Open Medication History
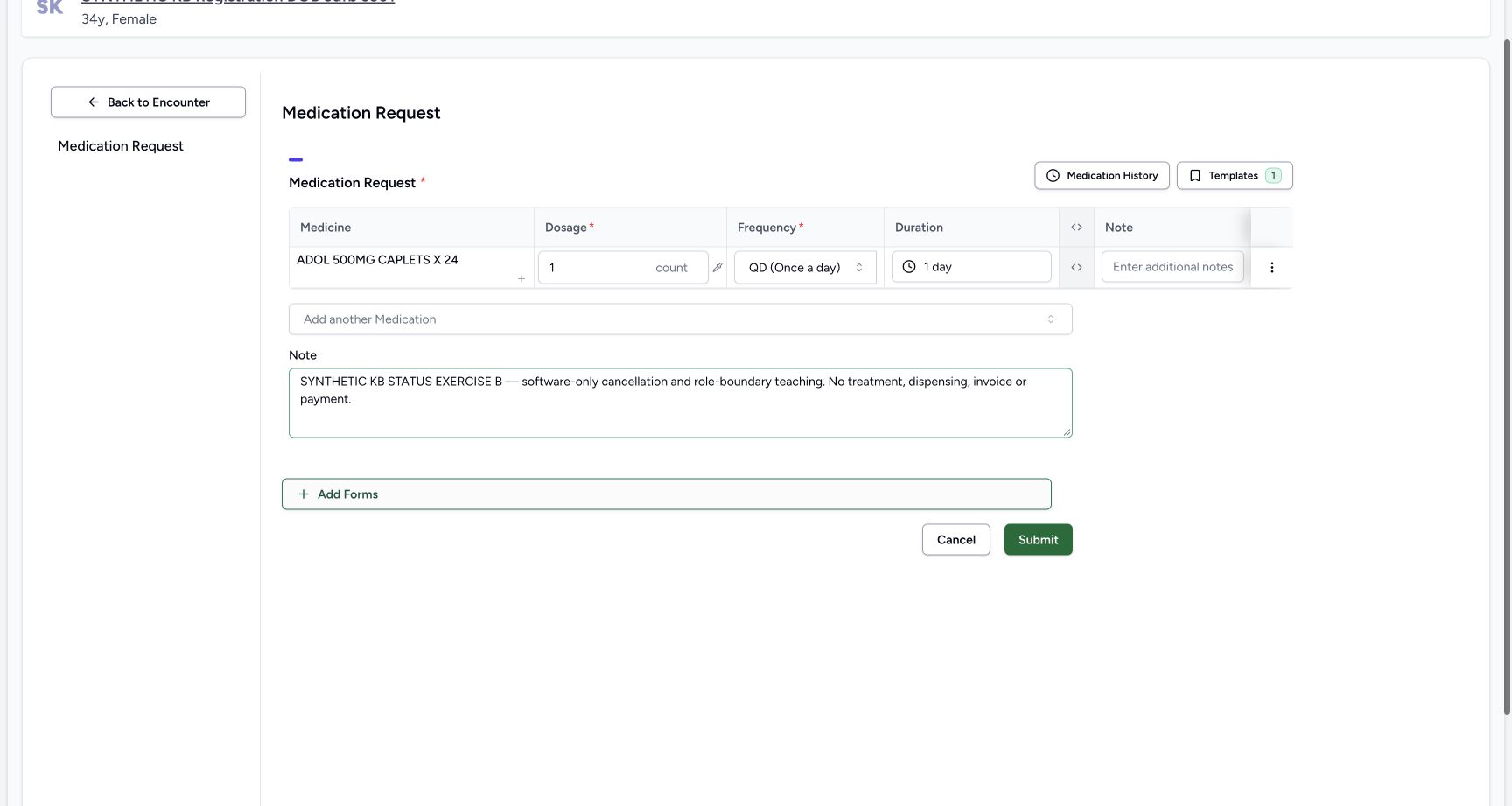Image resolution: width=1512 pixels, height=806 pixels. (1102, 176)
